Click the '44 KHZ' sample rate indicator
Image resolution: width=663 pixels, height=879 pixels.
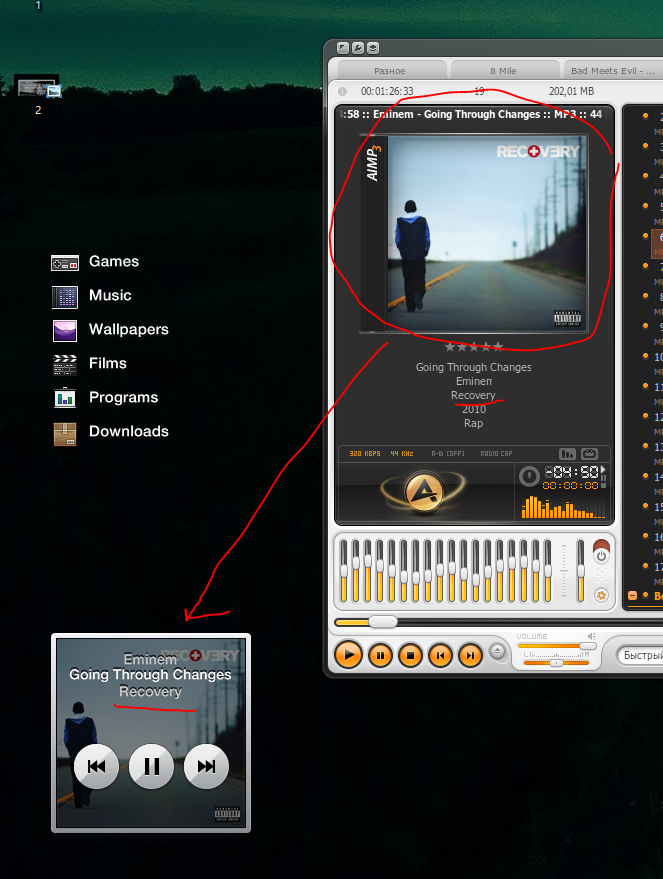coord(402,454)
